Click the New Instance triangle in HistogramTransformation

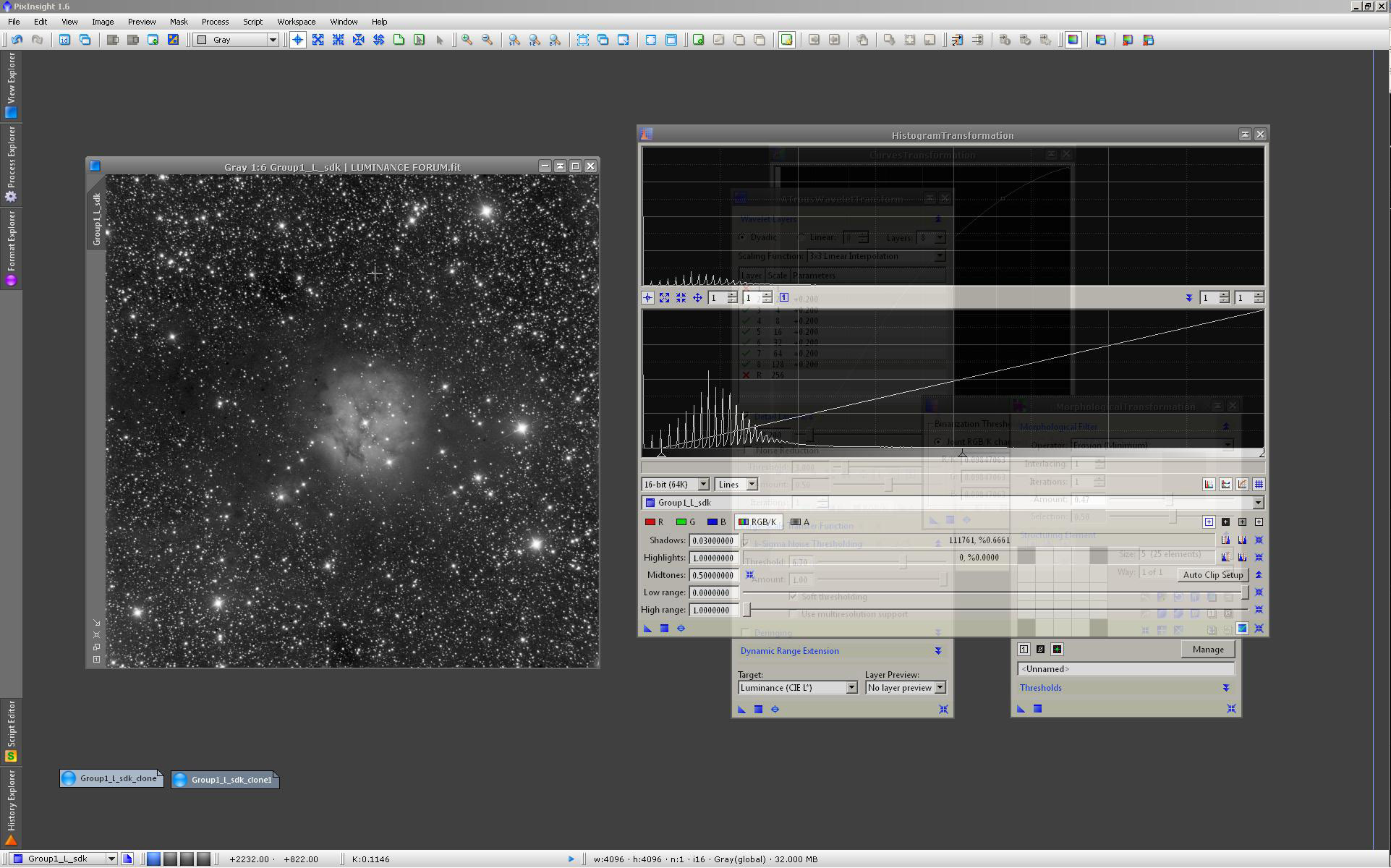[648, 629]
